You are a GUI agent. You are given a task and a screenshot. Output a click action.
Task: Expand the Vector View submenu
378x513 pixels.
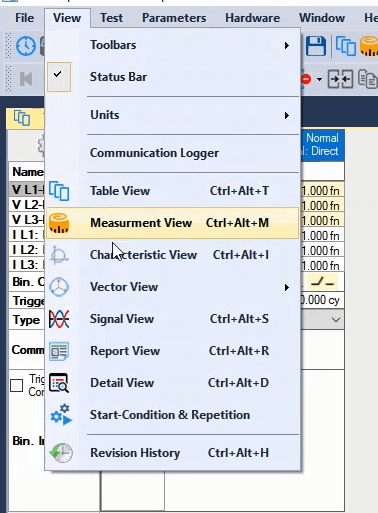pyautogui.click(x=287, y=287)
